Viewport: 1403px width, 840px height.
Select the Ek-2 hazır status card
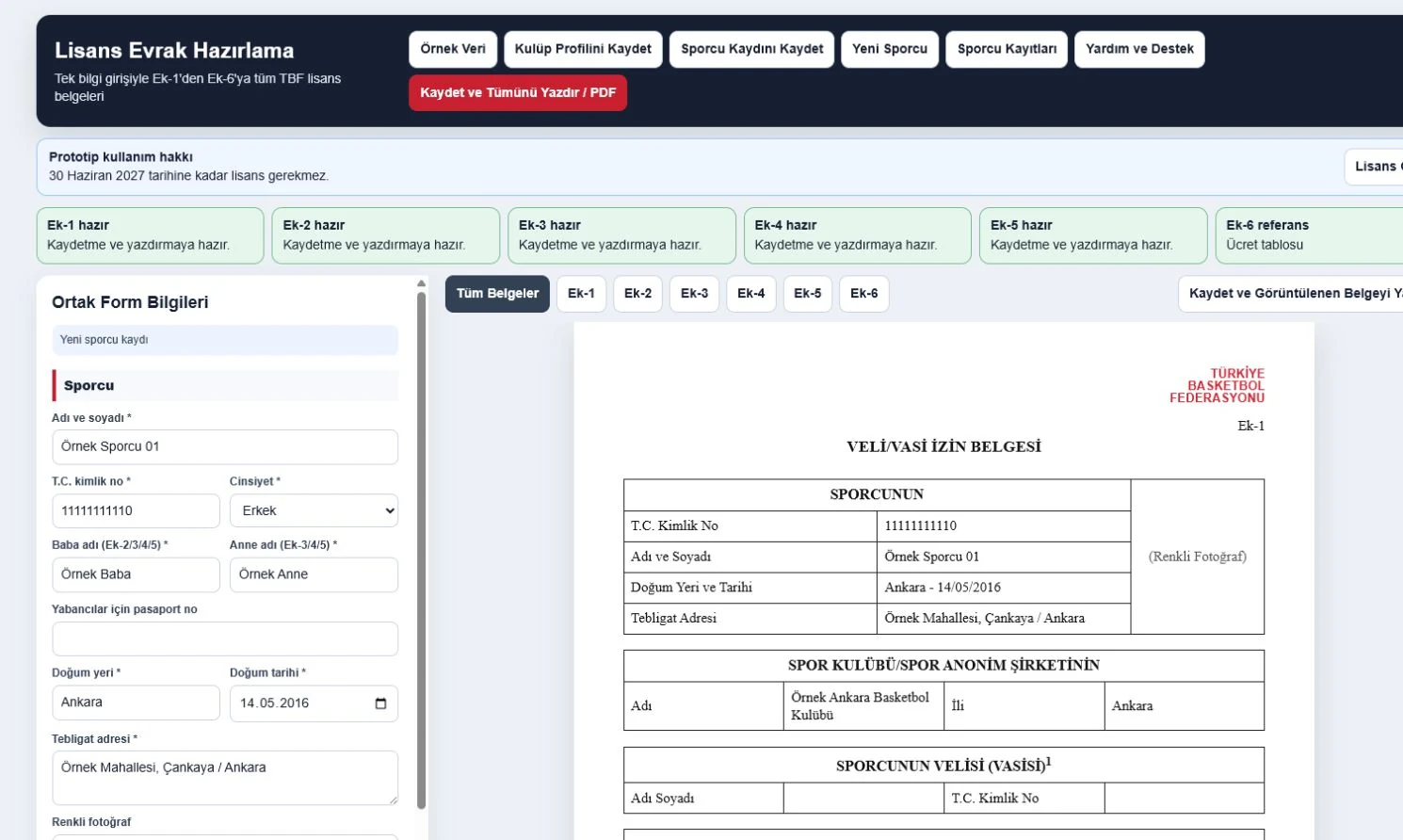coord(386,235)
